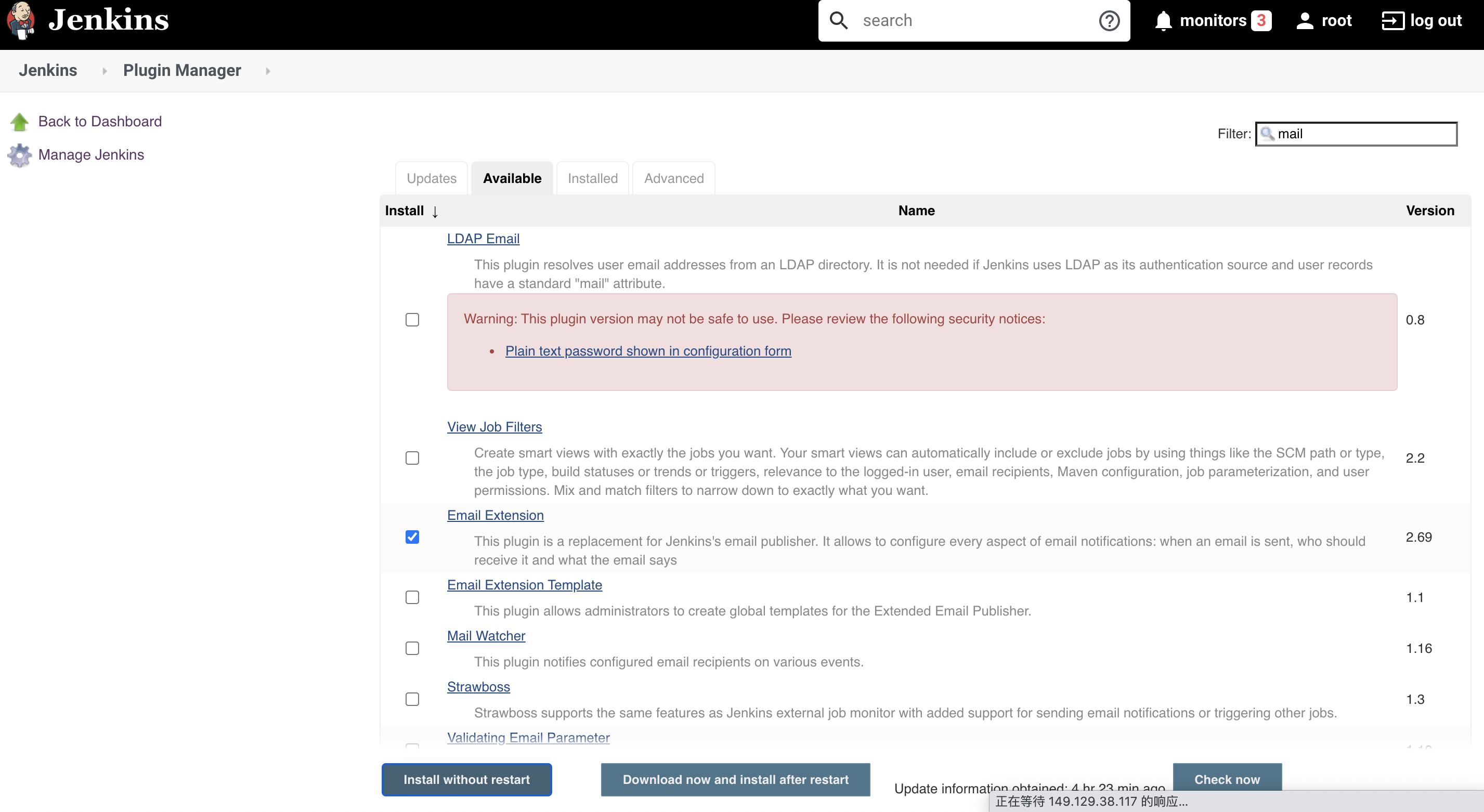Screen dimensions: 1484x812
Task: Open the Email Extension Template link
Action: click(524, 585)
